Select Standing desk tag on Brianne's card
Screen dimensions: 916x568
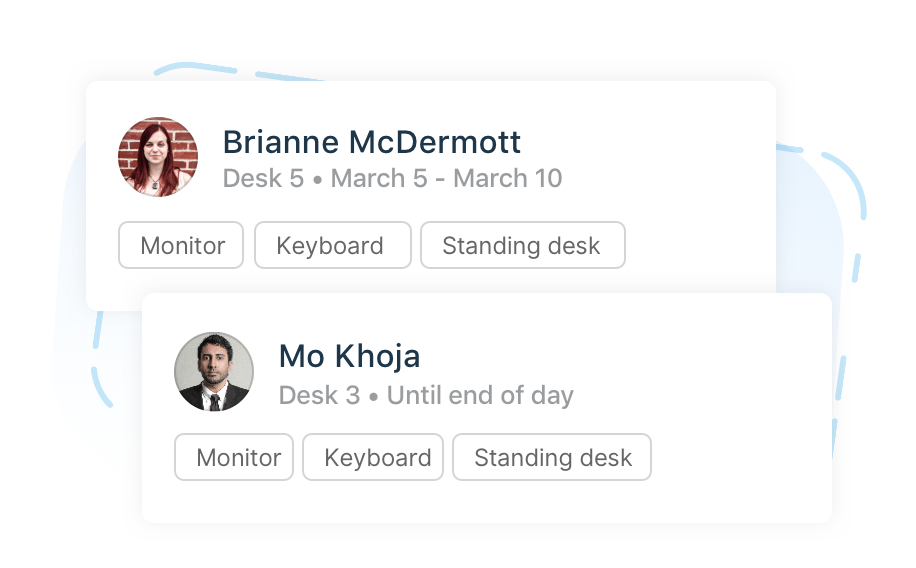[x=523, y=245]
